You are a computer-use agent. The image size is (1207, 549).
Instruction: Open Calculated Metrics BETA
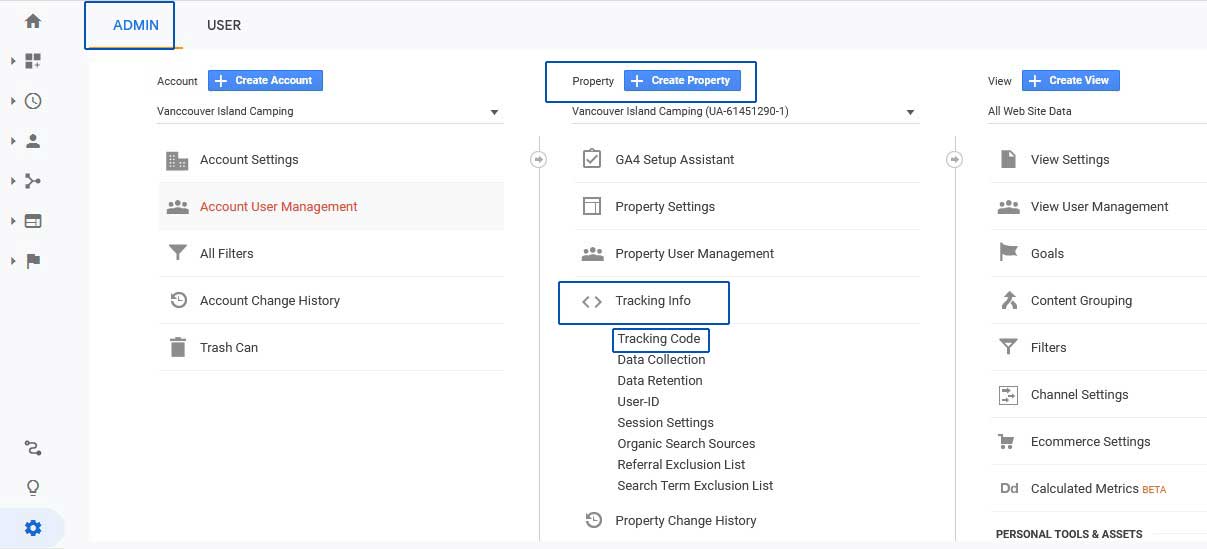[1098, 489]
